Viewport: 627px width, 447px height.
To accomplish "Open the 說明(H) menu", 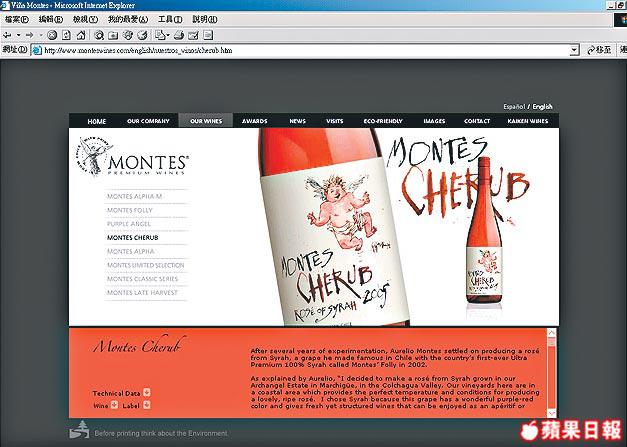I will (x=205, y=19).
